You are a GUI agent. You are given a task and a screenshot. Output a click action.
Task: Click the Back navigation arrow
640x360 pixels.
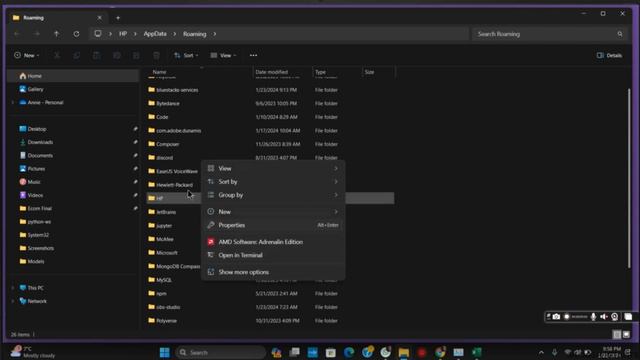pos(17,34)
